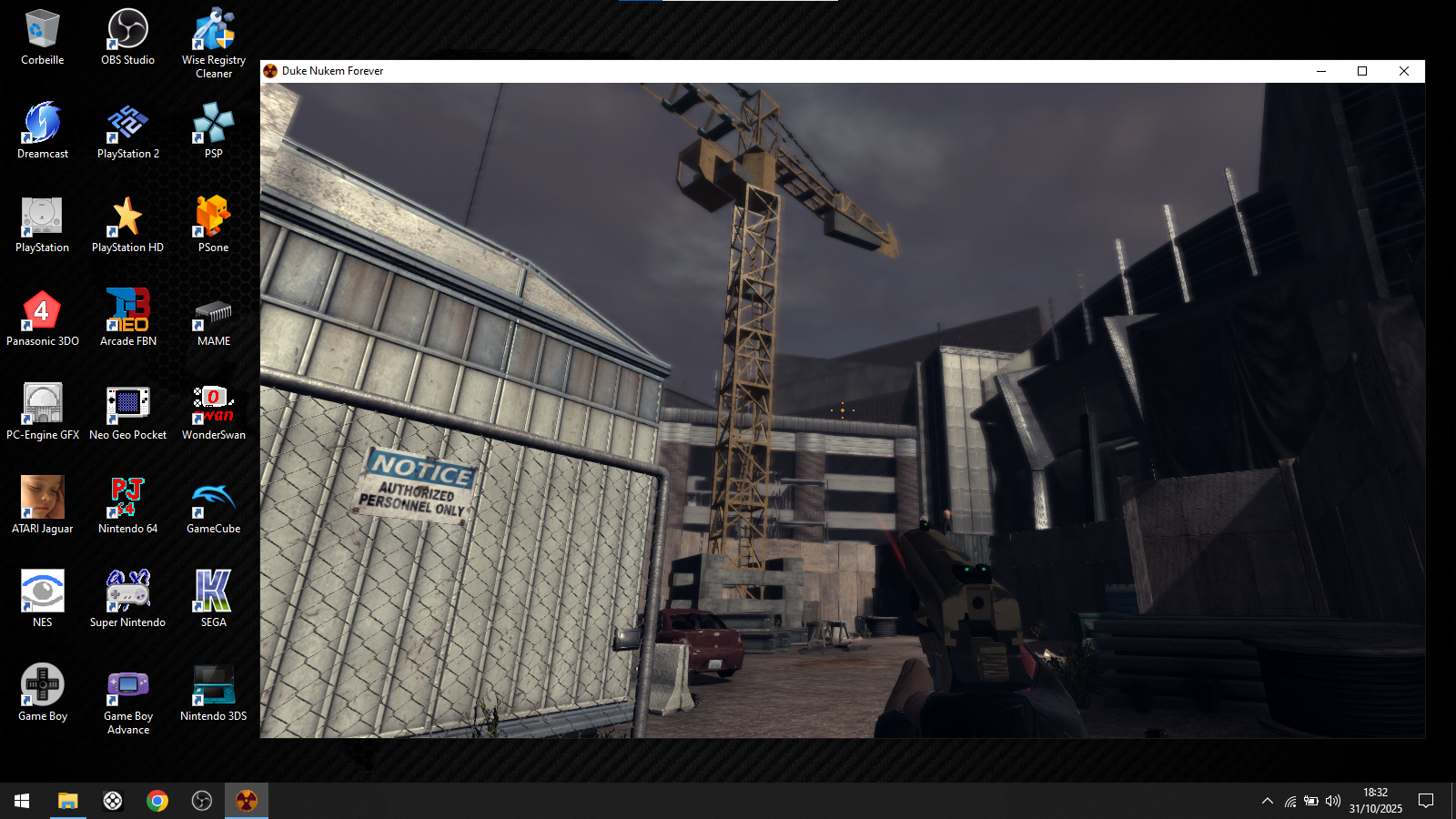Viewport: 1456px width, 819px height.
Task: Open the Windows Start menu
Action: click(x=22, y=801)
